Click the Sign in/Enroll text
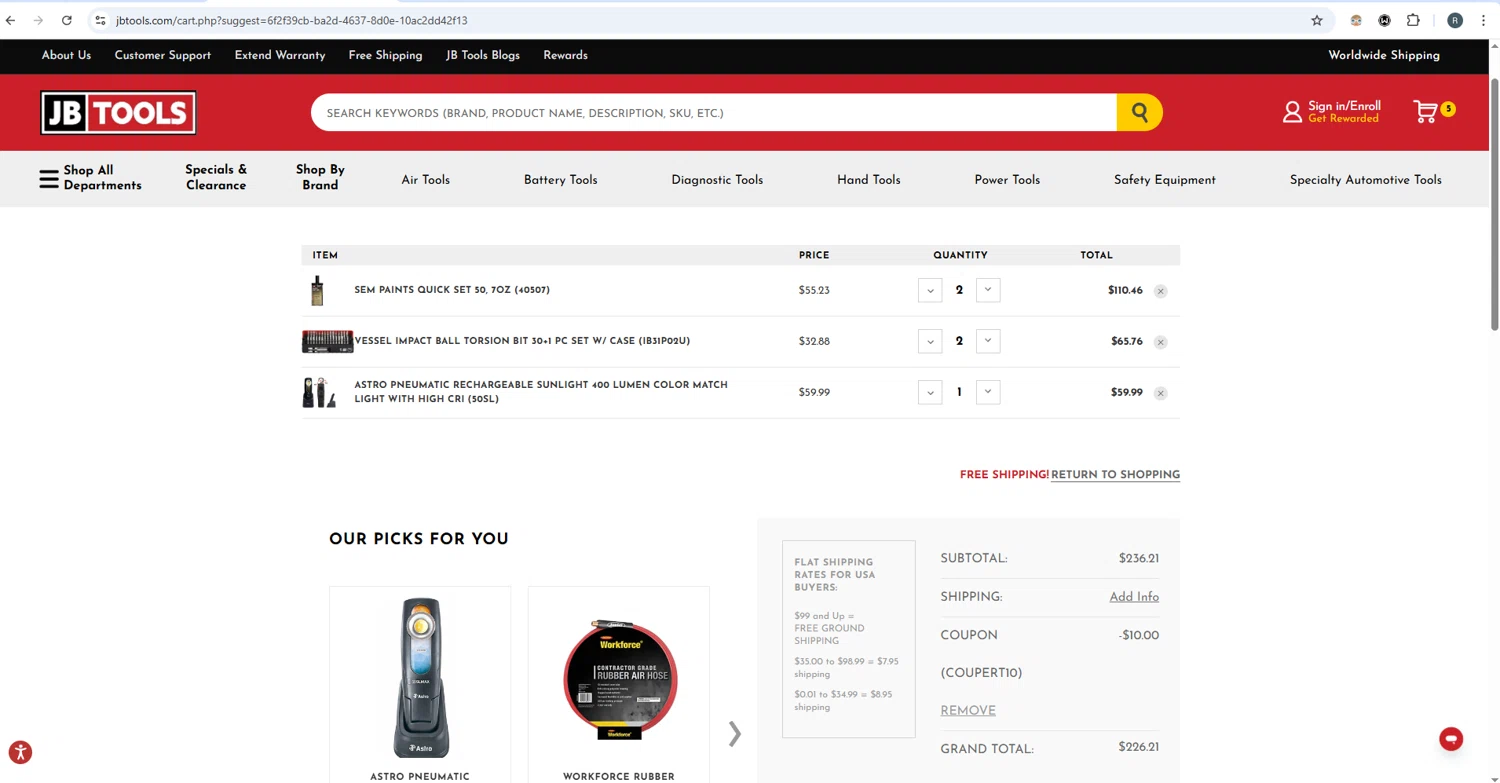 1344,106
